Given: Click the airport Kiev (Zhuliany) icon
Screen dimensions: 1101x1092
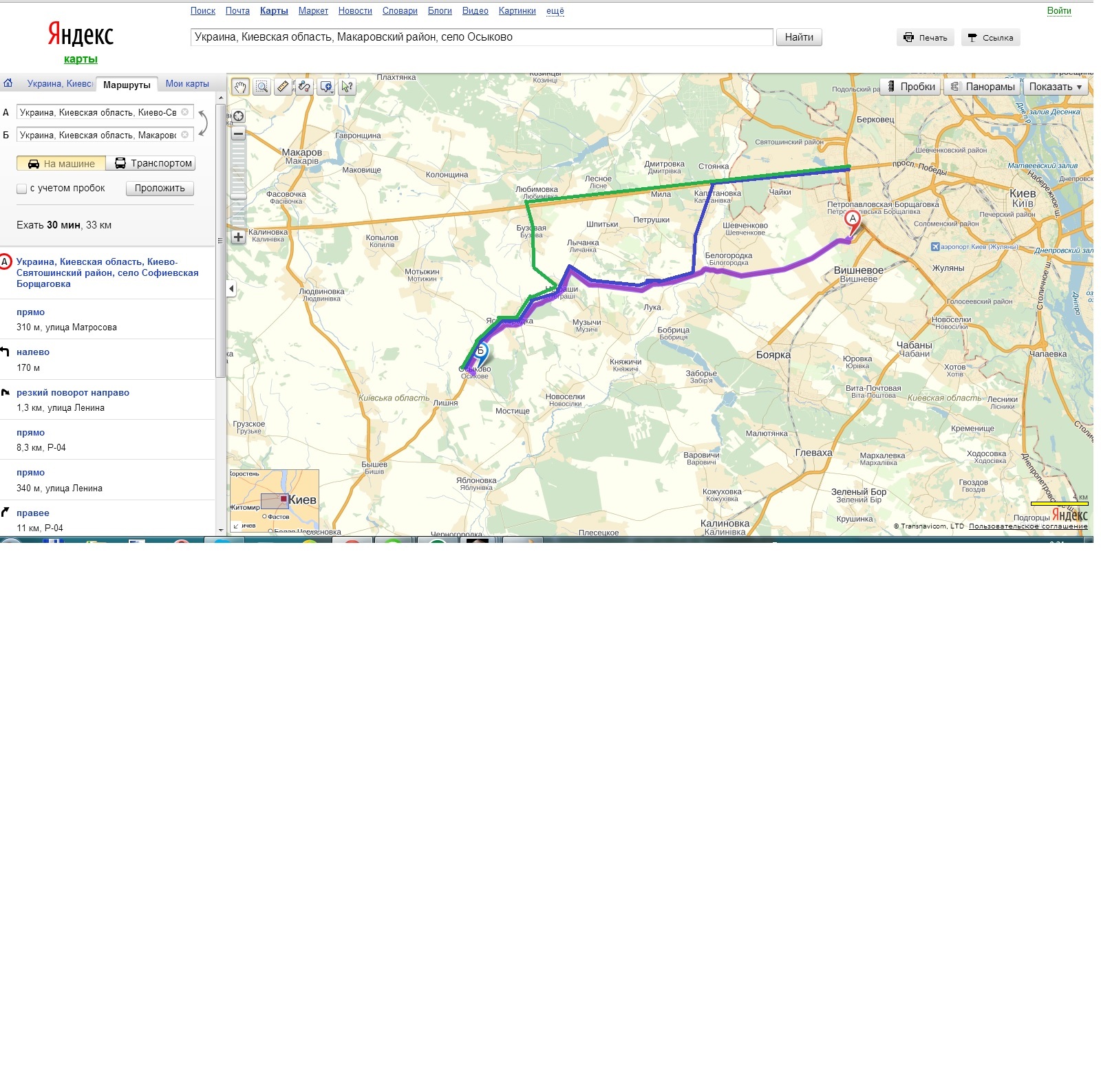Looking at the screenshot, I should point(935,246).
